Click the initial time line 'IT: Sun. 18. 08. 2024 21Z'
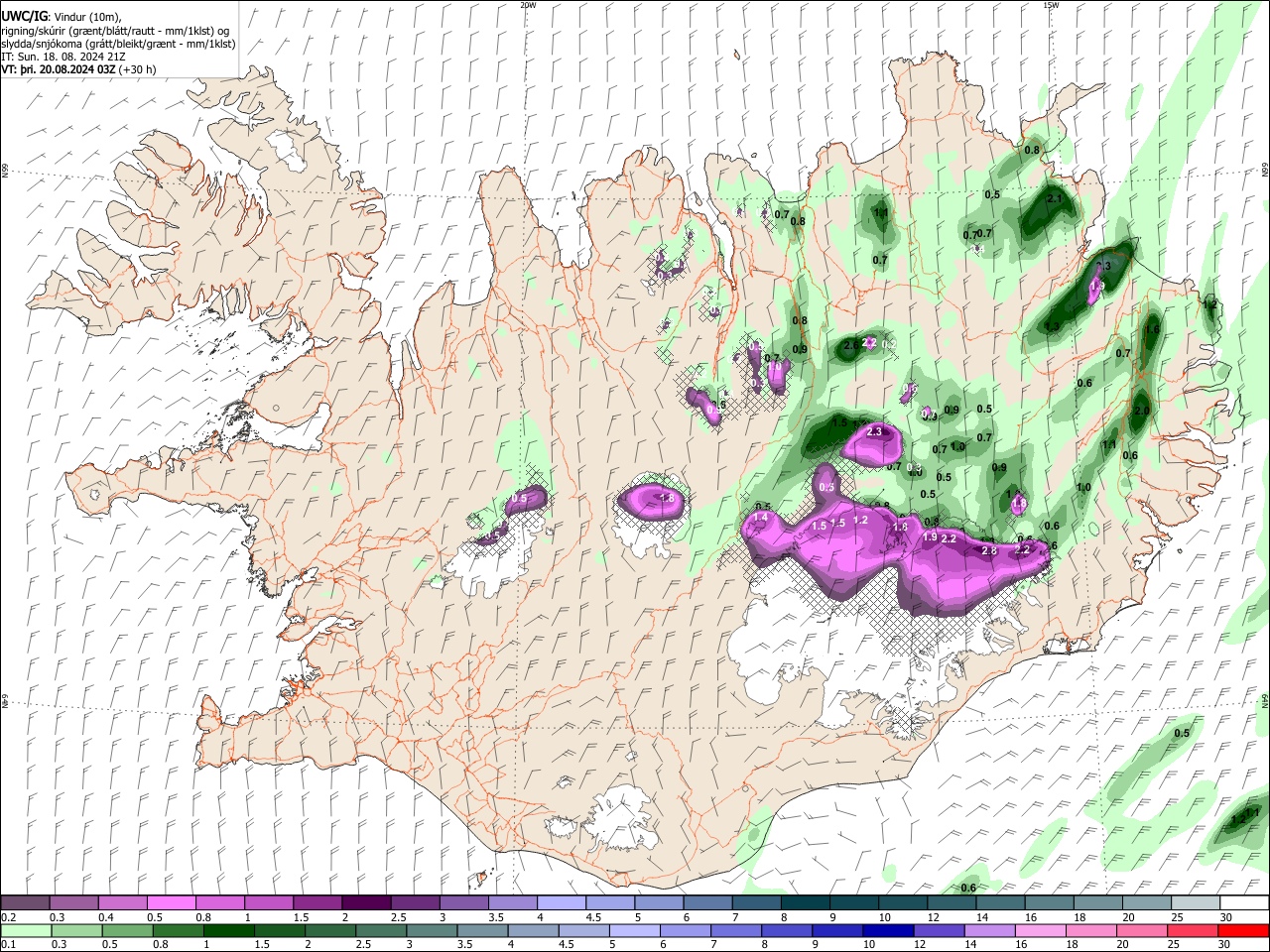This screenshot has height=952, width=1270. pos(63,57)
